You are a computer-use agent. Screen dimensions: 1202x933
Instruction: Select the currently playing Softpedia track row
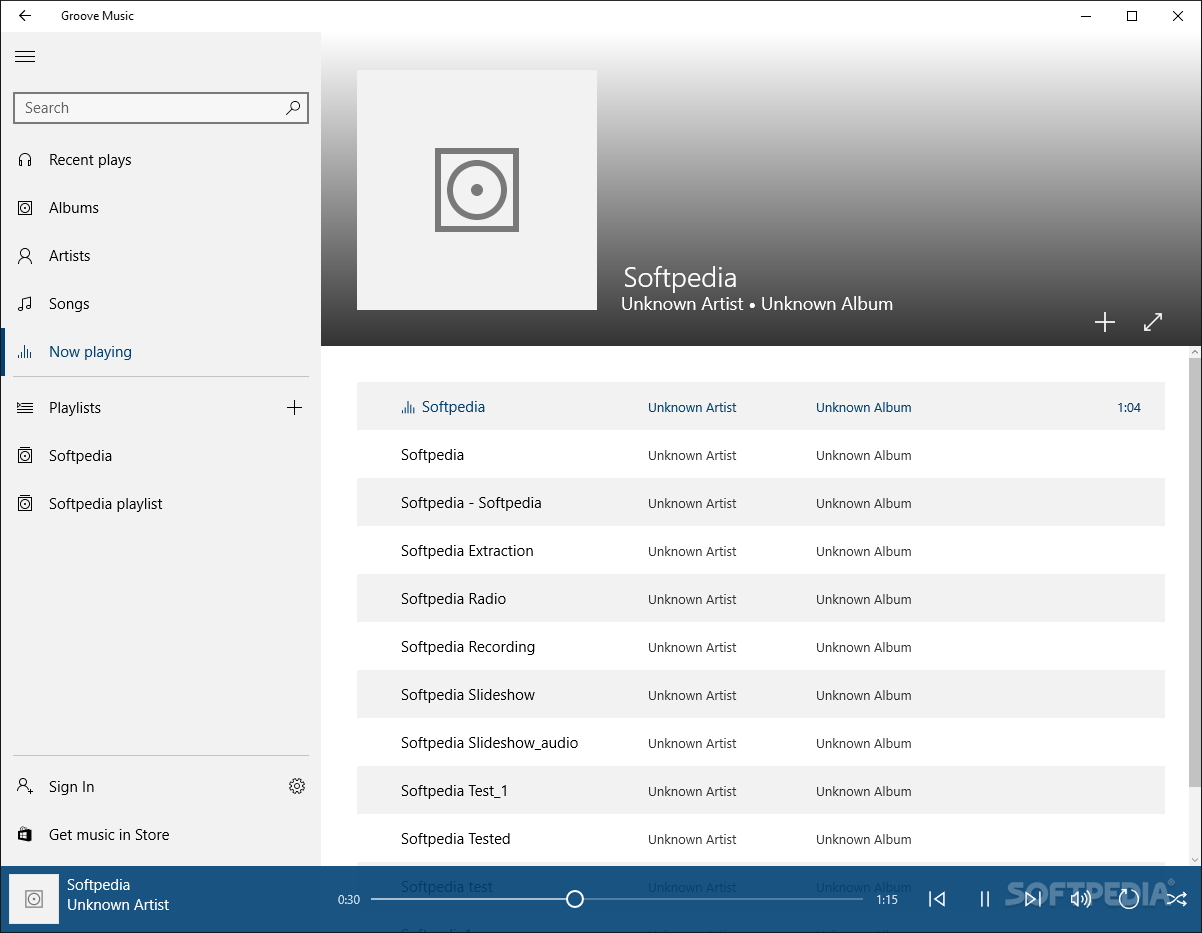(761, 407)
